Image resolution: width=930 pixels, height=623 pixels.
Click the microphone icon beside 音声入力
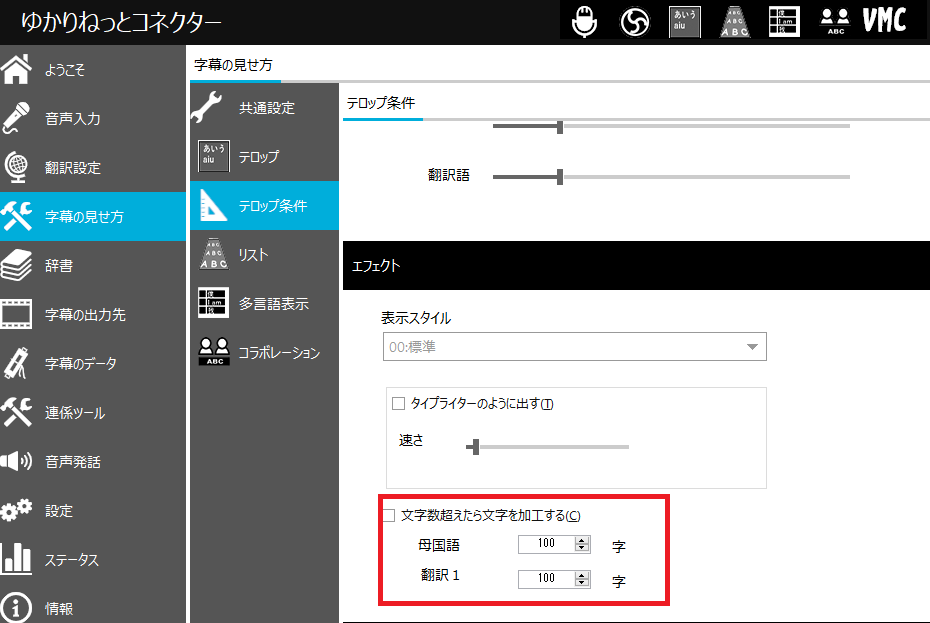(17, 118)
